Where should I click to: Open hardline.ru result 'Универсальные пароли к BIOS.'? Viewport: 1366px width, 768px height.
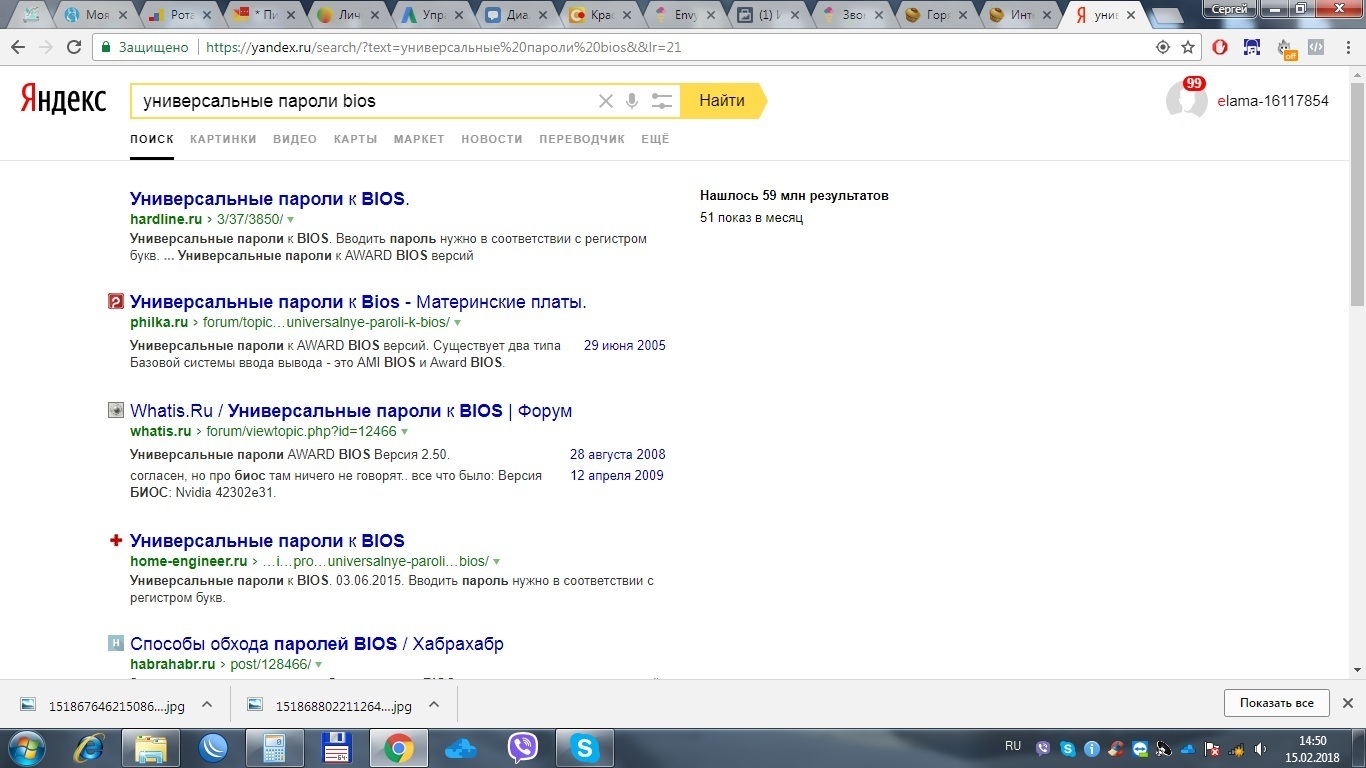(x=270, y=198)
